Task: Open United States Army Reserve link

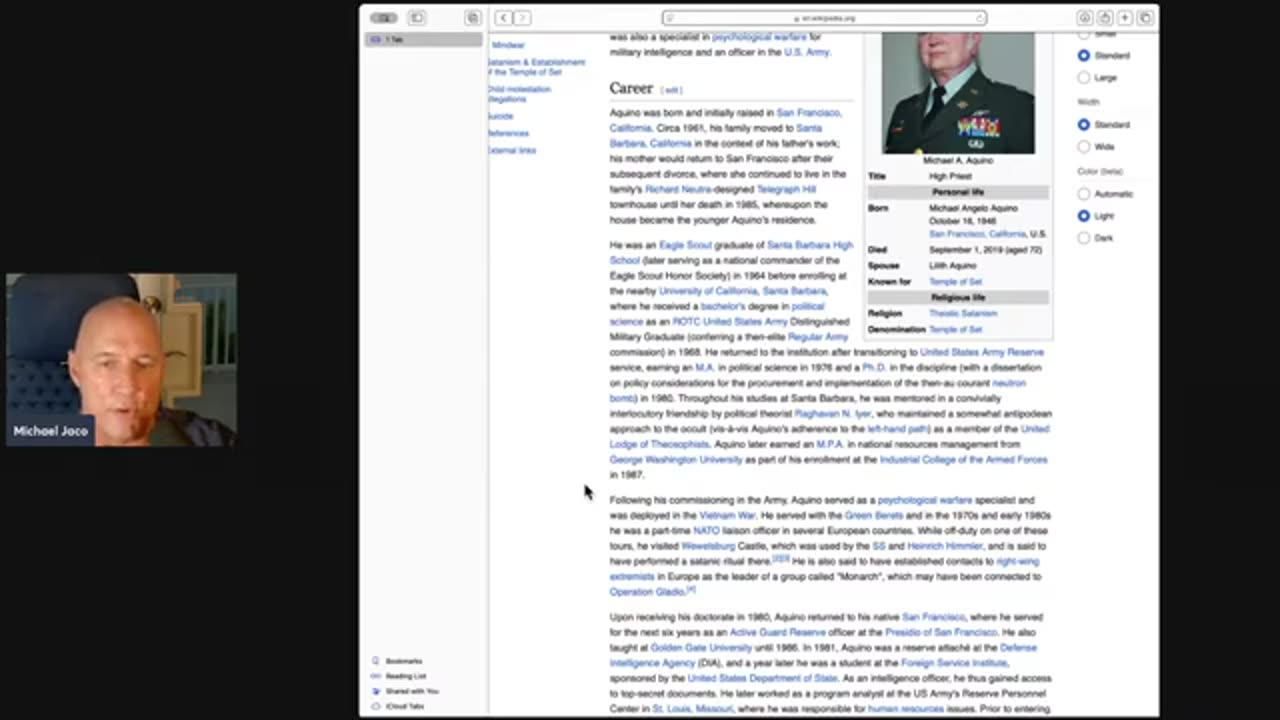Action: [981, 352]
